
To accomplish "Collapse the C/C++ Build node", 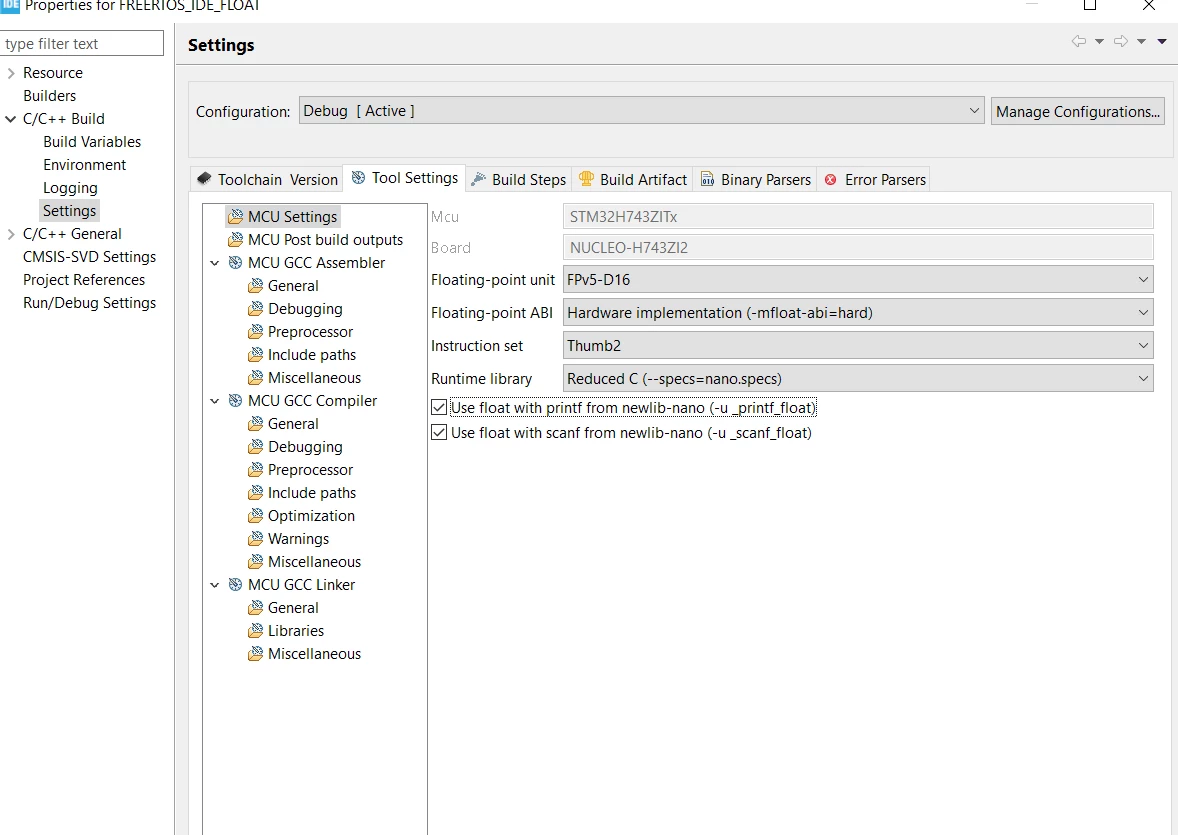I will 11,119.
